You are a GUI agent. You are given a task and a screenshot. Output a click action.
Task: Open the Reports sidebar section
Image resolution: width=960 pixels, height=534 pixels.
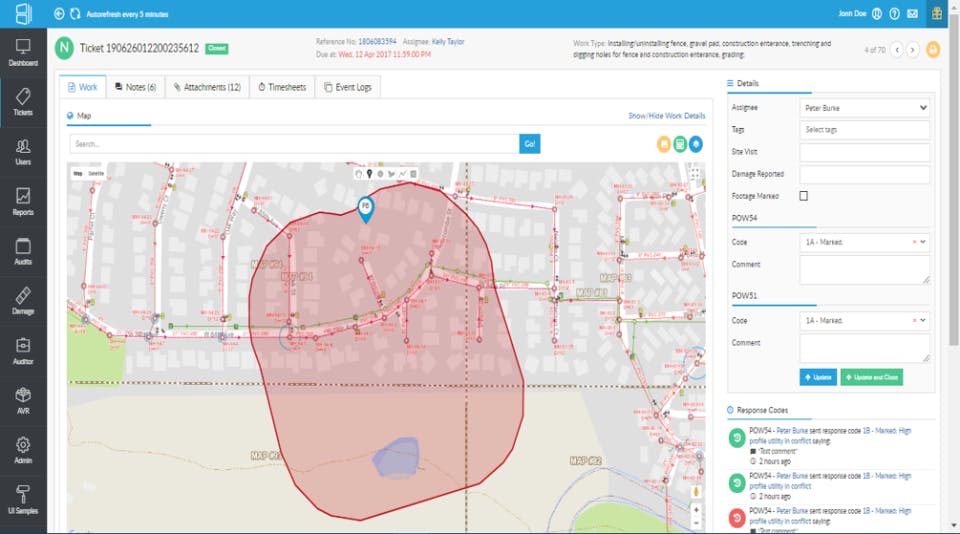[23, 202]
